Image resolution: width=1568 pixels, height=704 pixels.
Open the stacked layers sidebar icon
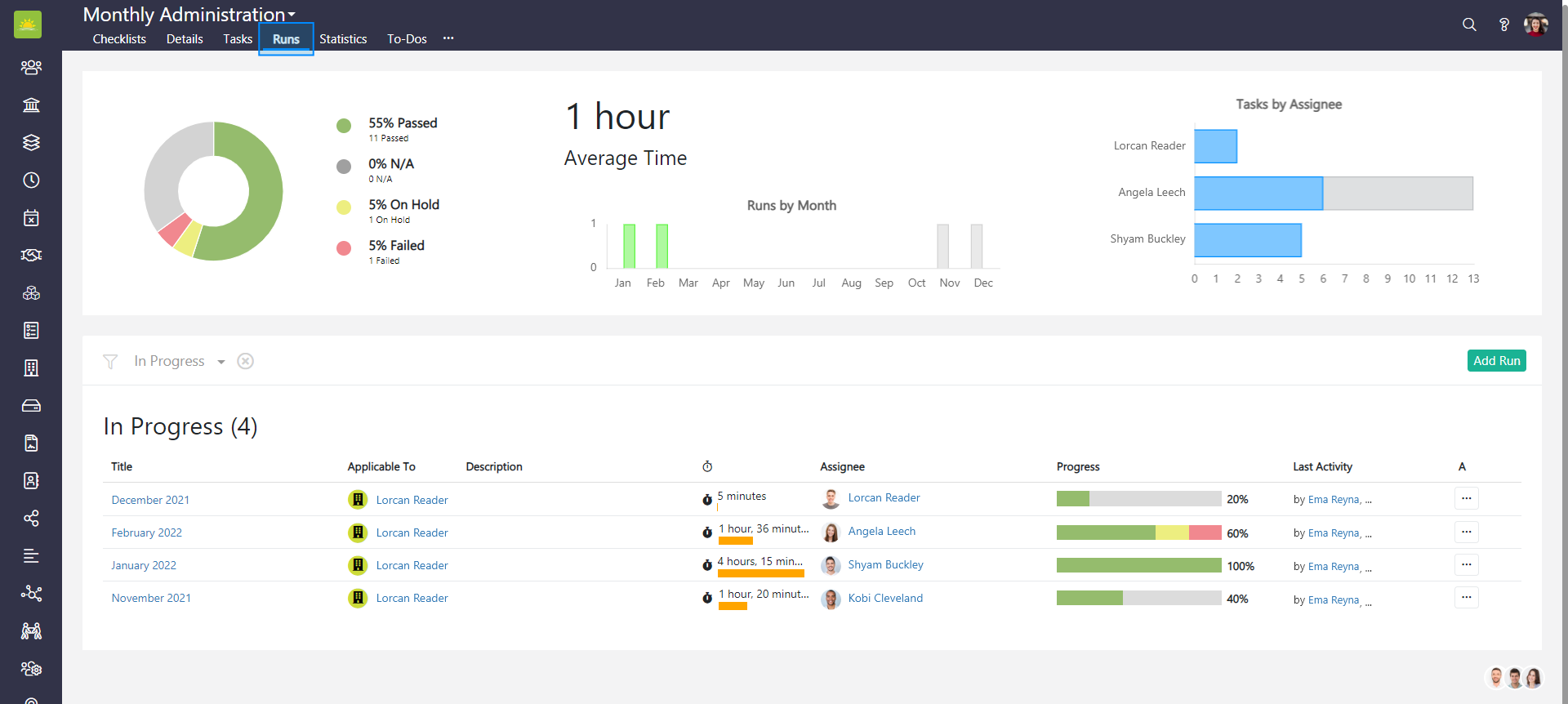(31, 142)
